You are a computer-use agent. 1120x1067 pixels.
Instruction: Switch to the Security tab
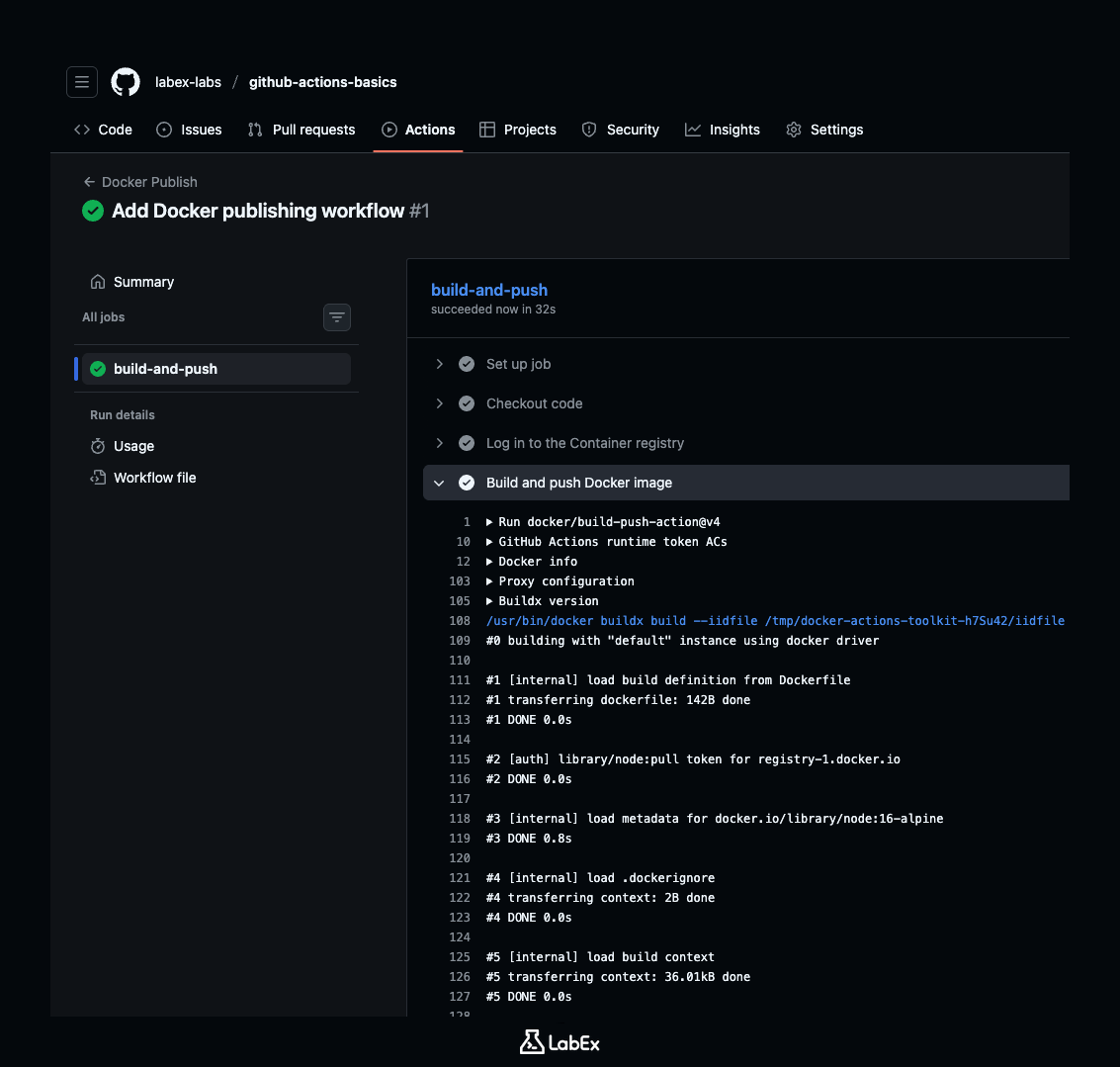620,130
